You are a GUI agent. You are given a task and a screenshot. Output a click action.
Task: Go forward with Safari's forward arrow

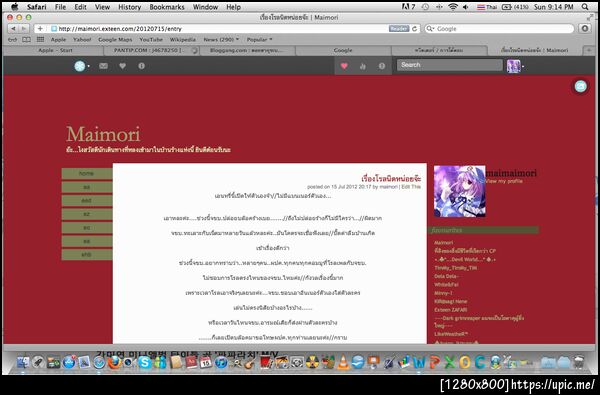click(23, 29)
